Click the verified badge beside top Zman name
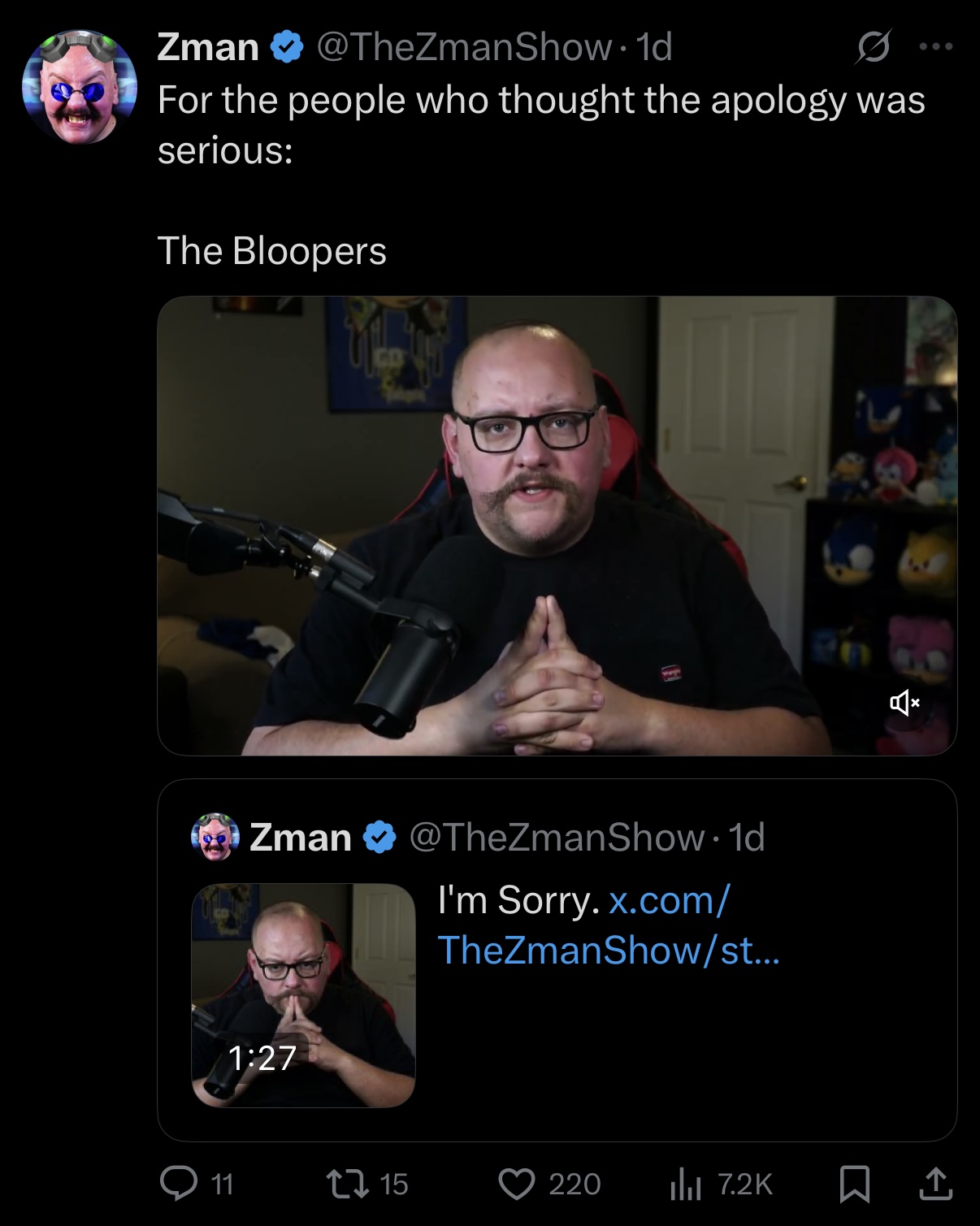This screenshot has height=1226, width=980. (x=287, y=47)
